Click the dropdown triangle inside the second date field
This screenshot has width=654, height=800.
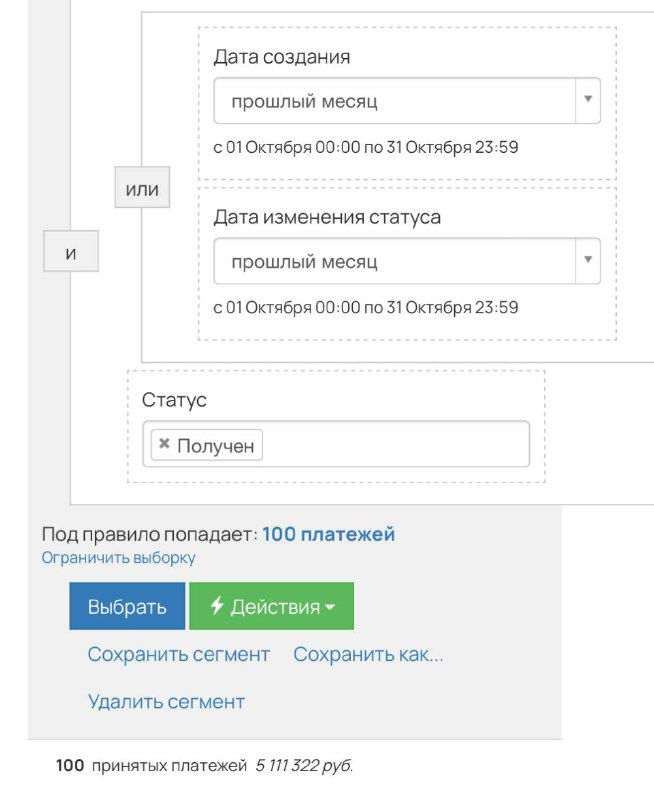[588, 259]
